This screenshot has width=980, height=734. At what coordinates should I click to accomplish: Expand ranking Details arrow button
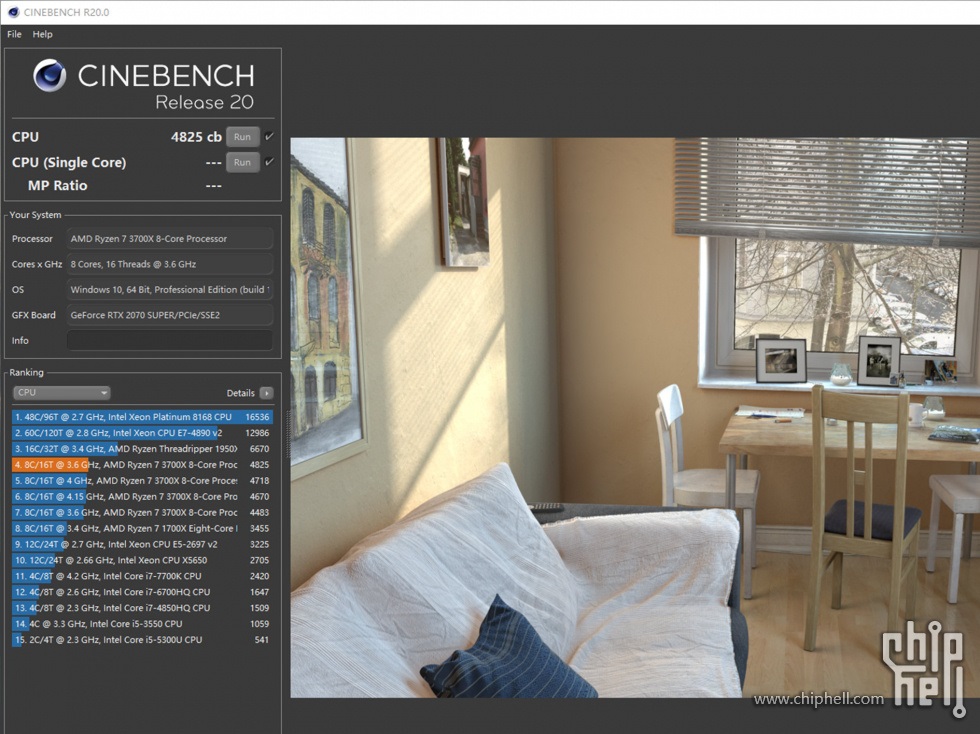[266, 393]
